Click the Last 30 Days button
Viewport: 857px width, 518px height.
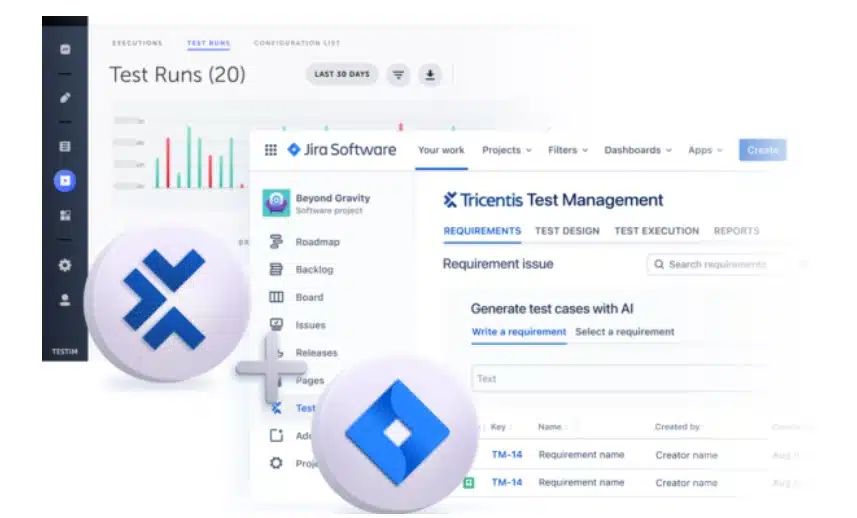pyautogui.click(x=341, y=74)
